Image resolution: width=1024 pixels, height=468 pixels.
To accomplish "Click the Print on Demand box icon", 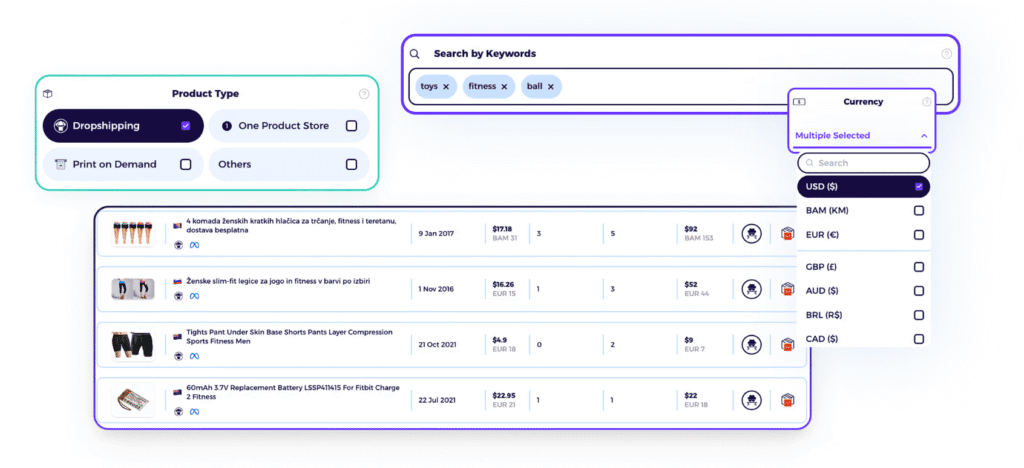I will click(61, 164).
